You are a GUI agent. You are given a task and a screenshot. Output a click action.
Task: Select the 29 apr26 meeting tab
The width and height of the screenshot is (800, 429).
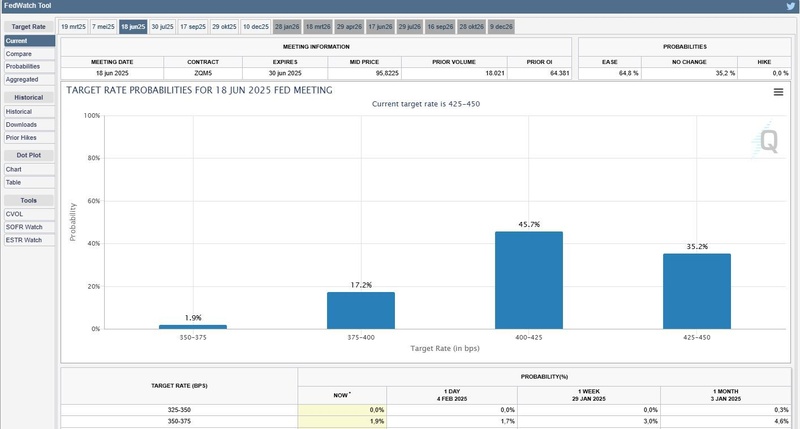349,27
